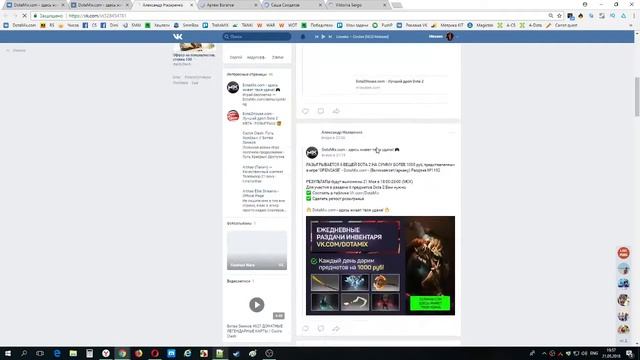The height and width of the screenshot is (360, 640).
Task: Open Dota2House page avatar in interesting pages
Action: pyautogui.click(x=233, y=116)
